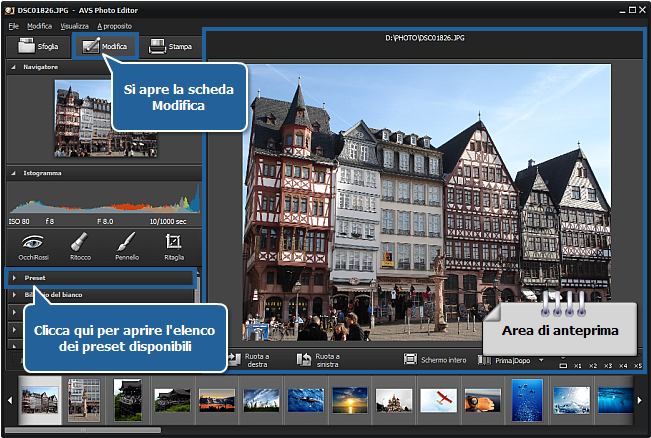Select the Ritocco retouch tool
651x438 pixels.
tap(80, 247)
